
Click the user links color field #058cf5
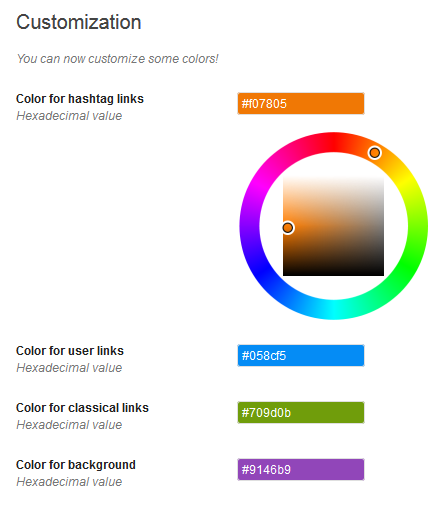pos(301,356)
